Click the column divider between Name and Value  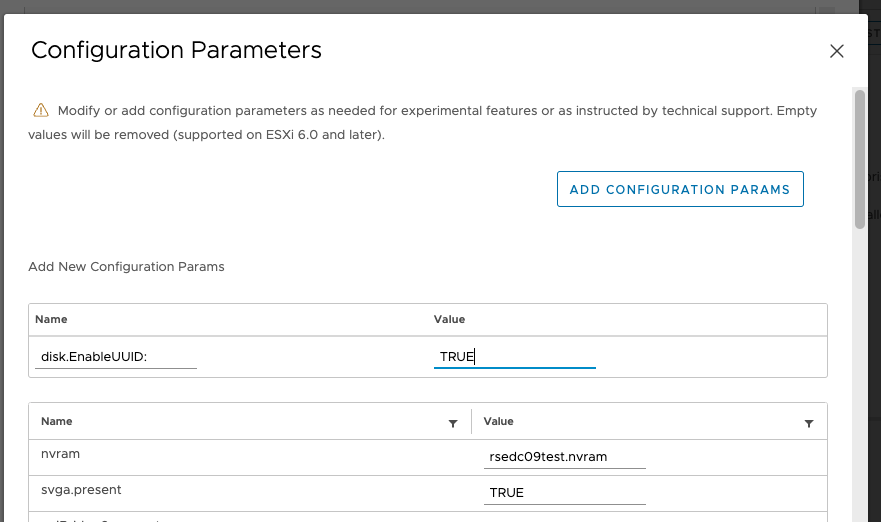click(x=471, y=423)
